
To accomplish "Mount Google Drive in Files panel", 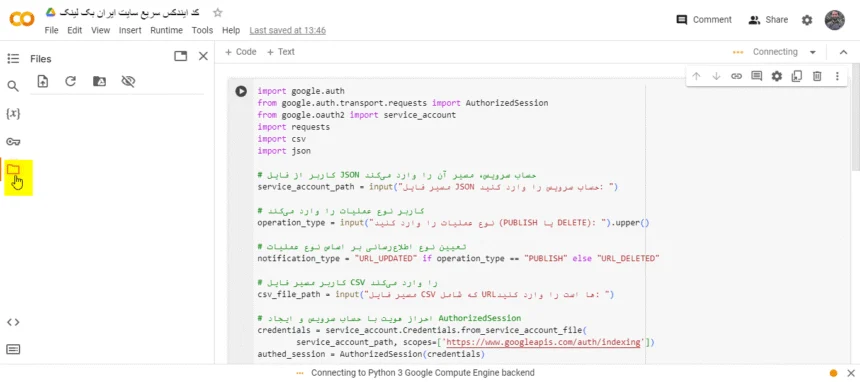I will (x=99, y=81).
